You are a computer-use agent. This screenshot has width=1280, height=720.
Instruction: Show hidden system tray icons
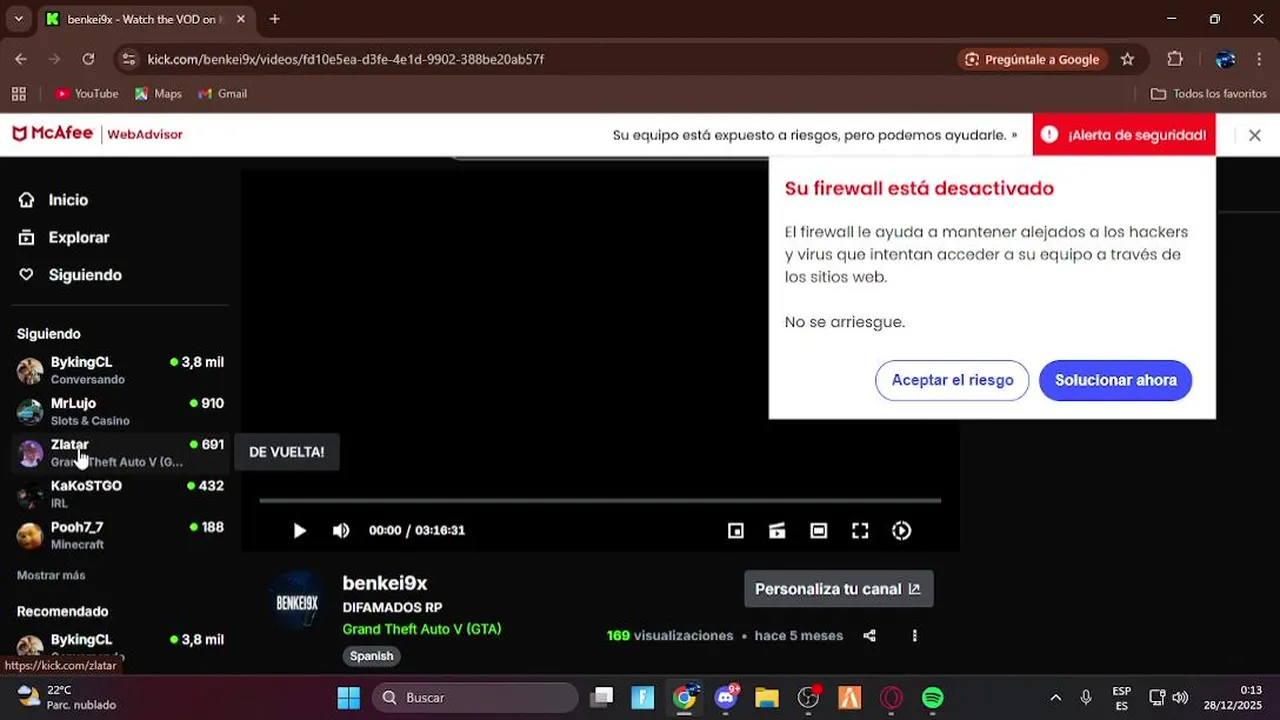1055,698
